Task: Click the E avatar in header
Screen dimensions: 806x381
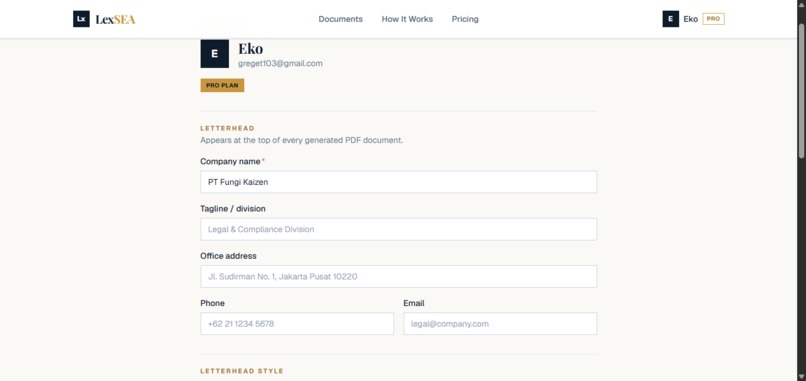Action: (670, 19)
